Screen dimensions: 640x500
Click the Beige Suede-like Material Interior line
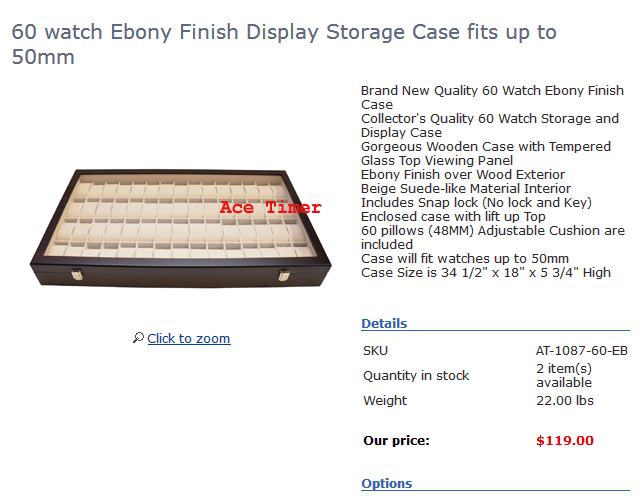point(466,188)
